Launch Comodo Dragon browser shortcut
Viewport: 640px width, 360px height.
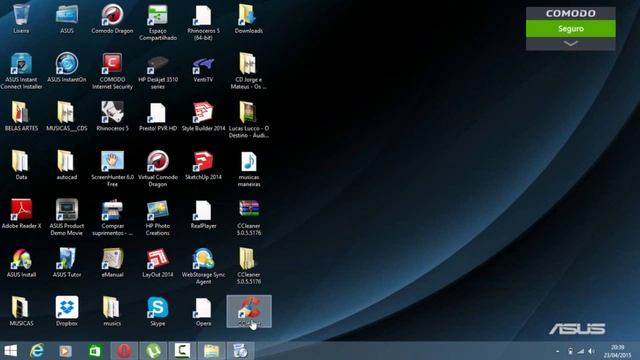pos(112,19)
